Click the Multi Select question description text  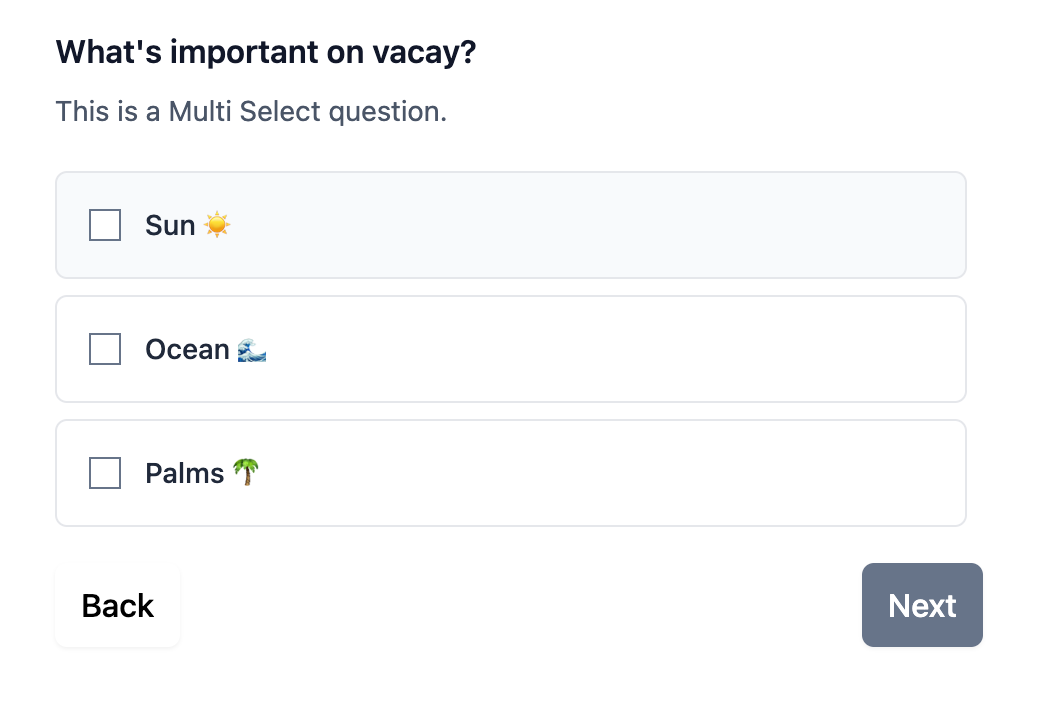[251, 112]
